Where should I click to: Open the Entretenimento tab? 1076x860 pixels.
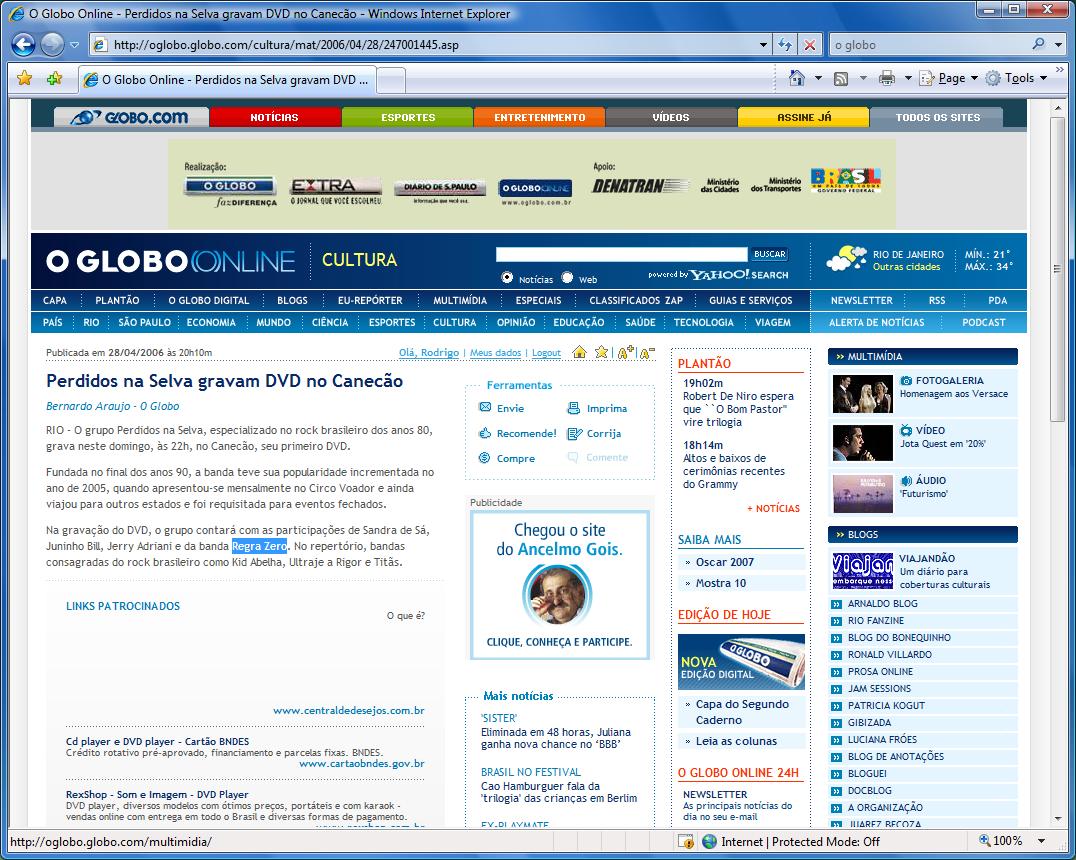(x=539, y=117)
